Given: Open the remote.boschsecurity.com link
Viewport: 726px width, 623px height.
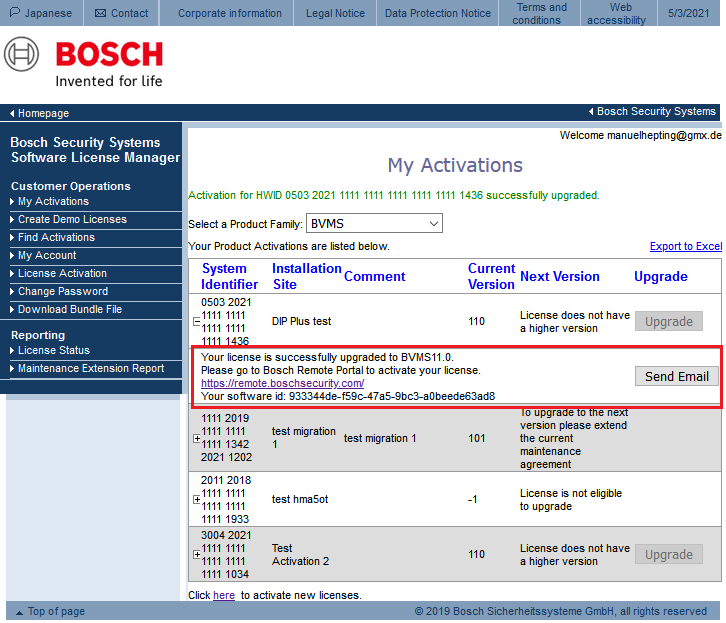Looking at the screenshot, I should pos(282,383).
